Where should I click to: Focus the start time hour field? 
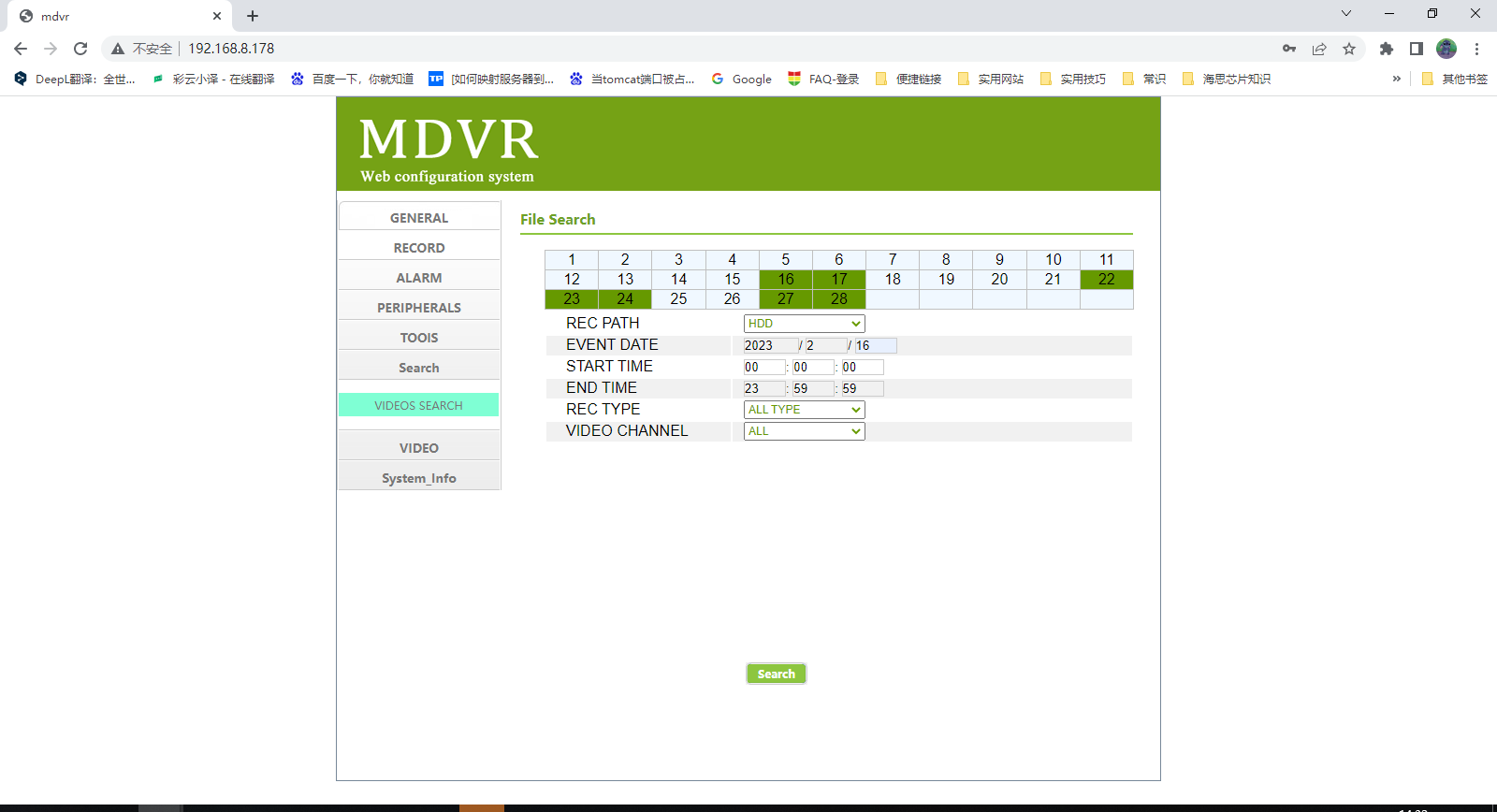click(764, 367)
